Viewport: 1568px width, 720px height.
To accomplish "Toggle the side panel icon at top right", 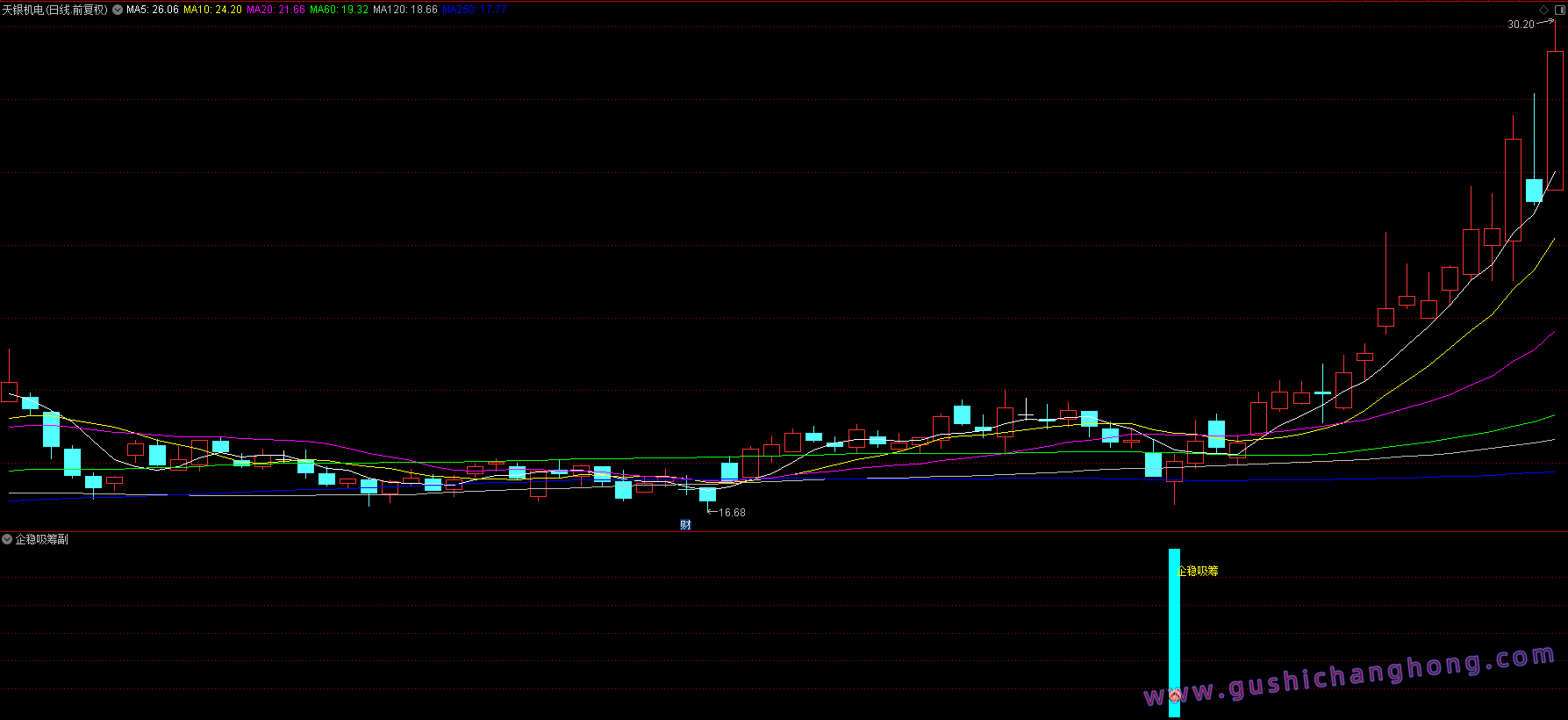I will tap(1559, 10).
